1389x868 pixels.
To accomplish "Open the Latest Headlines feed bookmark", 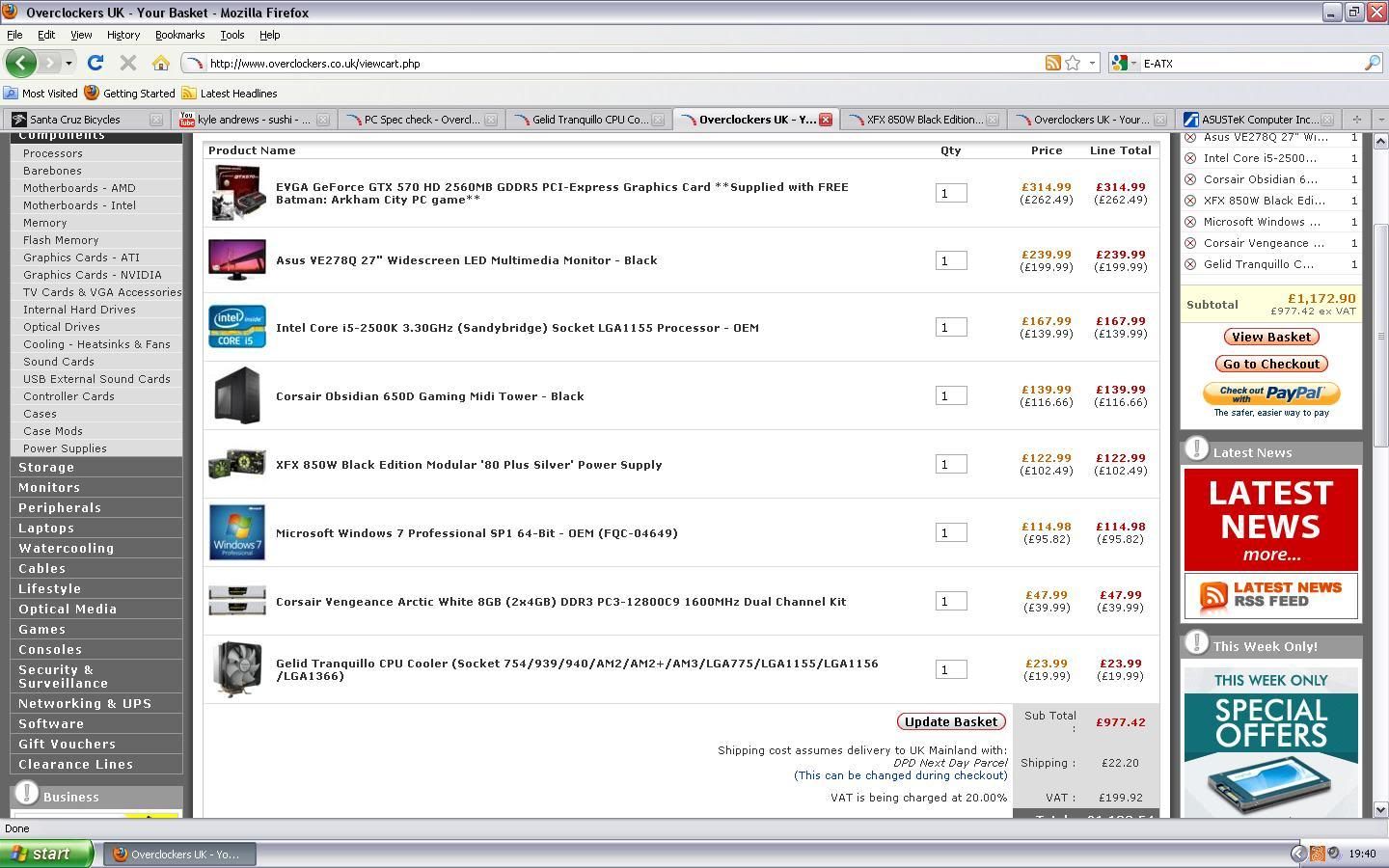I will [230, 94].
